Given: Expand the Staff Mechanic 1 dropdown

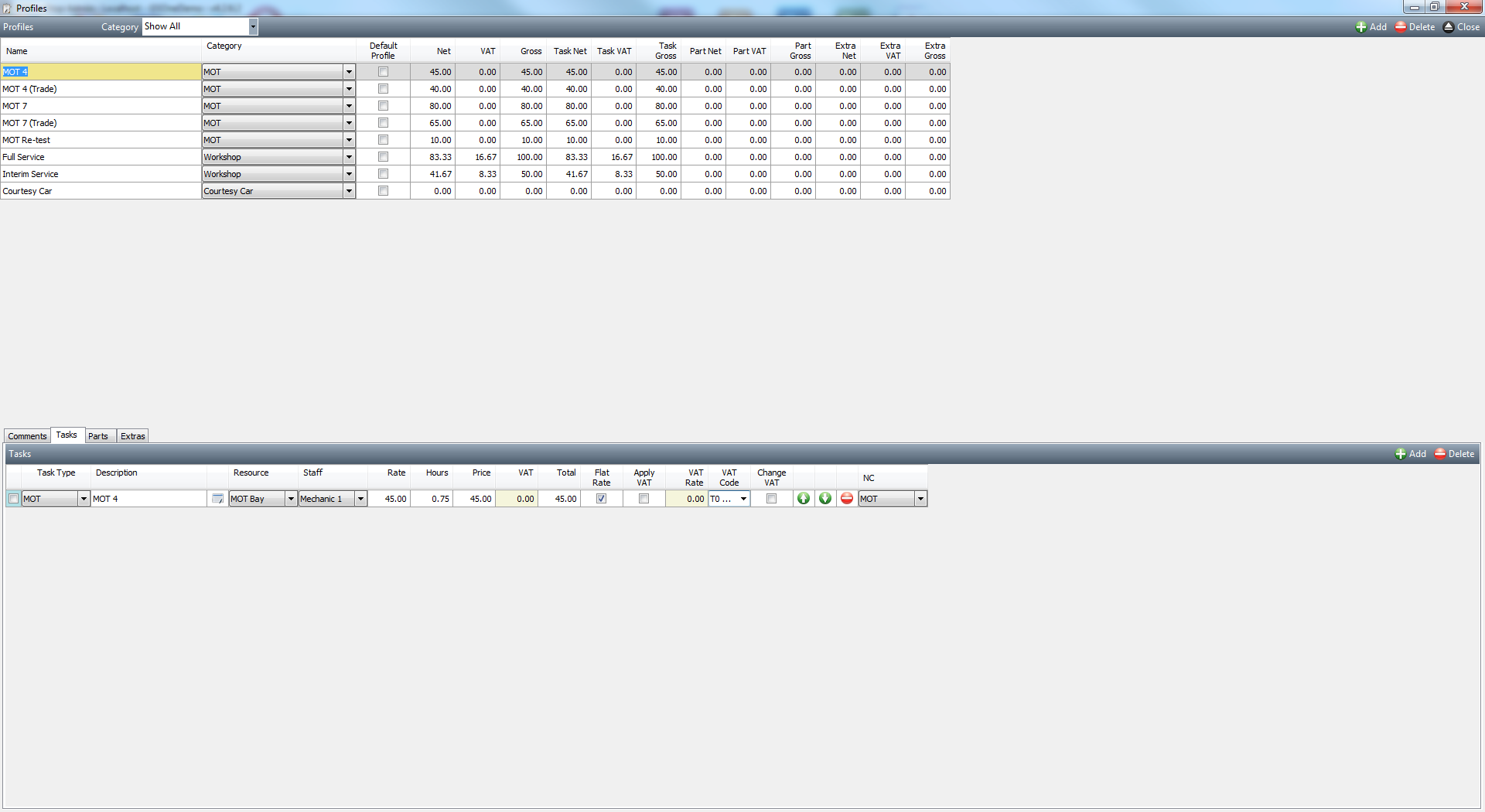Looking at the screenshot, I should click(x=360, y=499).
